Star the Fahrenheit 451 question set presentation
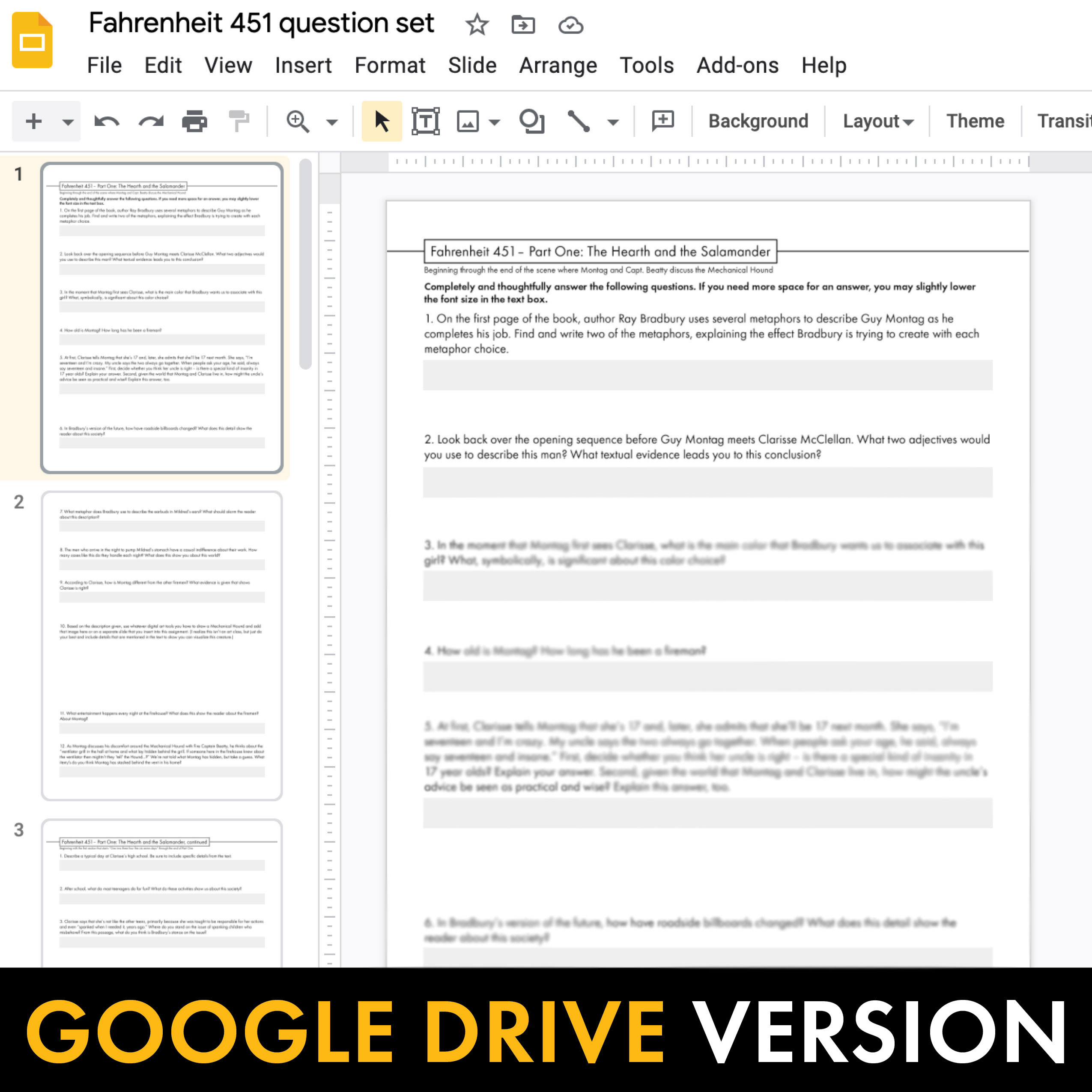The image size is (1092, 1092). pyautogui.click(x=477, y=25)
